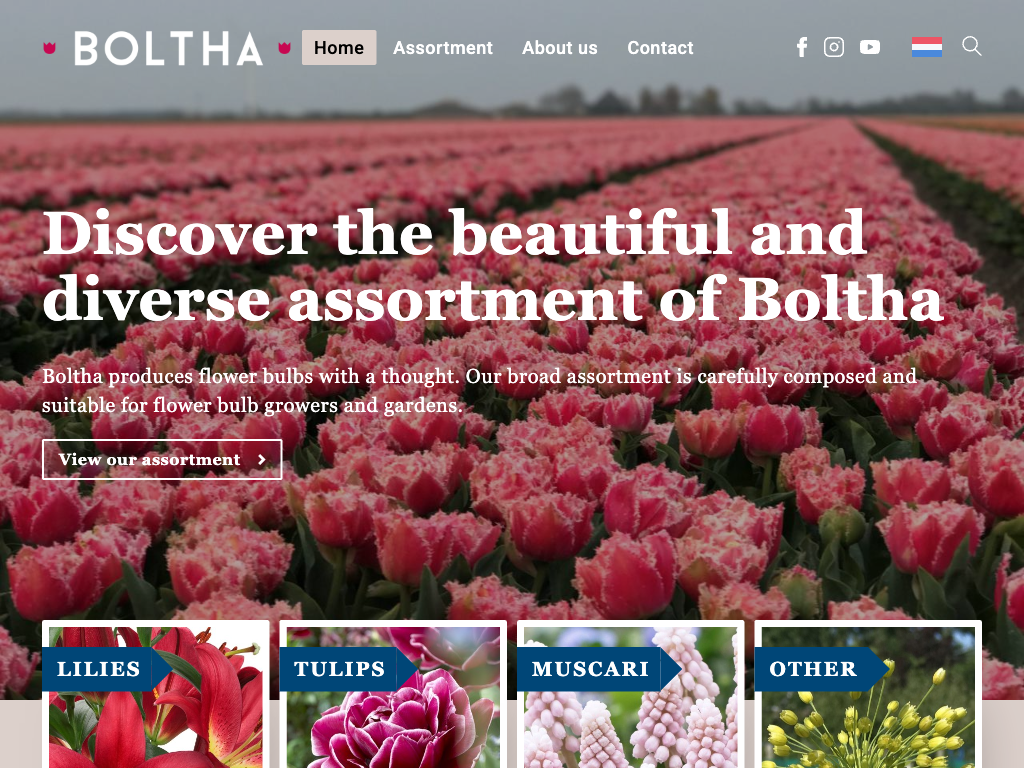1024x768 pixels.
Task: Open the Other category card
Action: [x=868, y=694]
